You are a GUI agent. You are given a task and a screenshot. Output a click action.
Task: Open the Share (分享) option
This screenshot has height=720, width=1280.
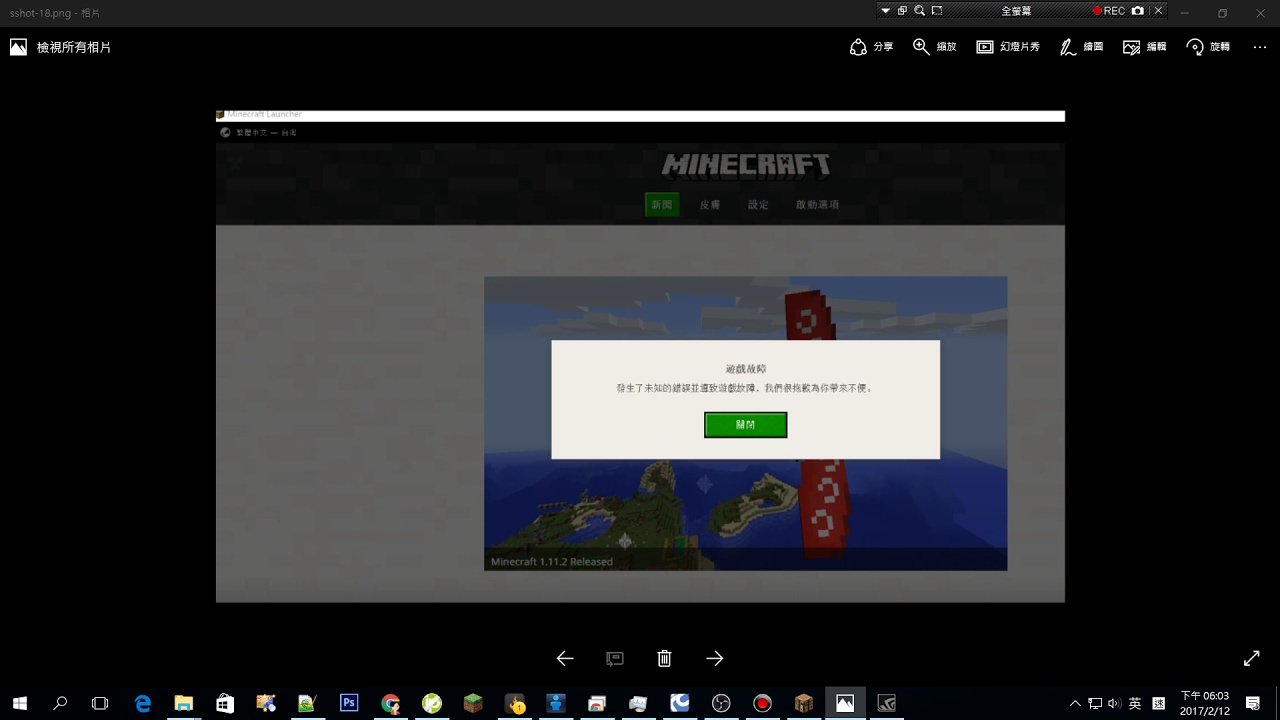(871, 47)
